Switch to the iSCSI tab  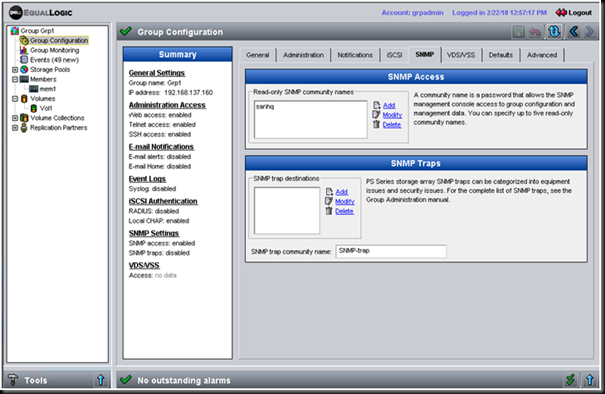(x=394, y=55)
